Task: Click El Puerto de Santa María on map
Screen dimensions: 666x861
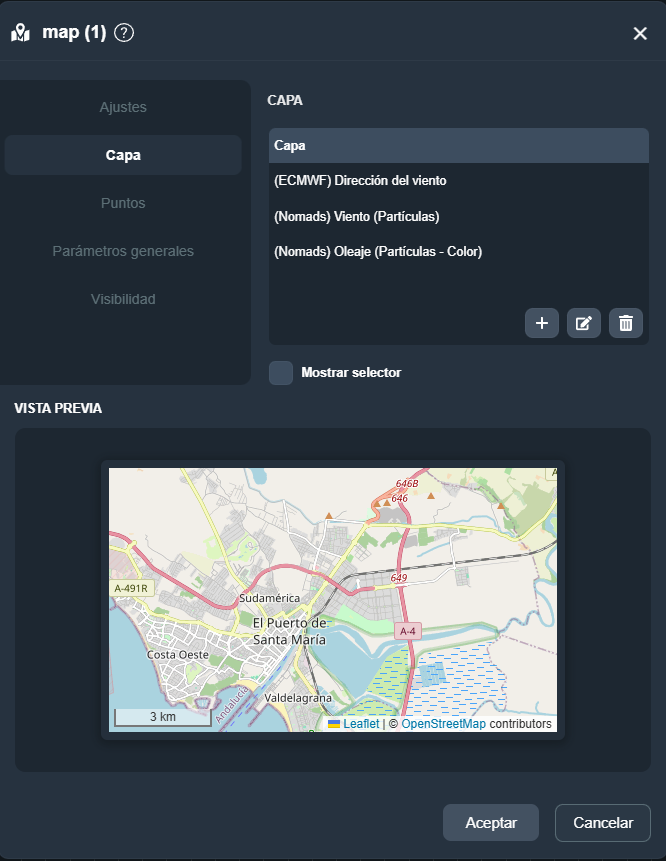Action: pyautogui.click(x=290, y=631)
